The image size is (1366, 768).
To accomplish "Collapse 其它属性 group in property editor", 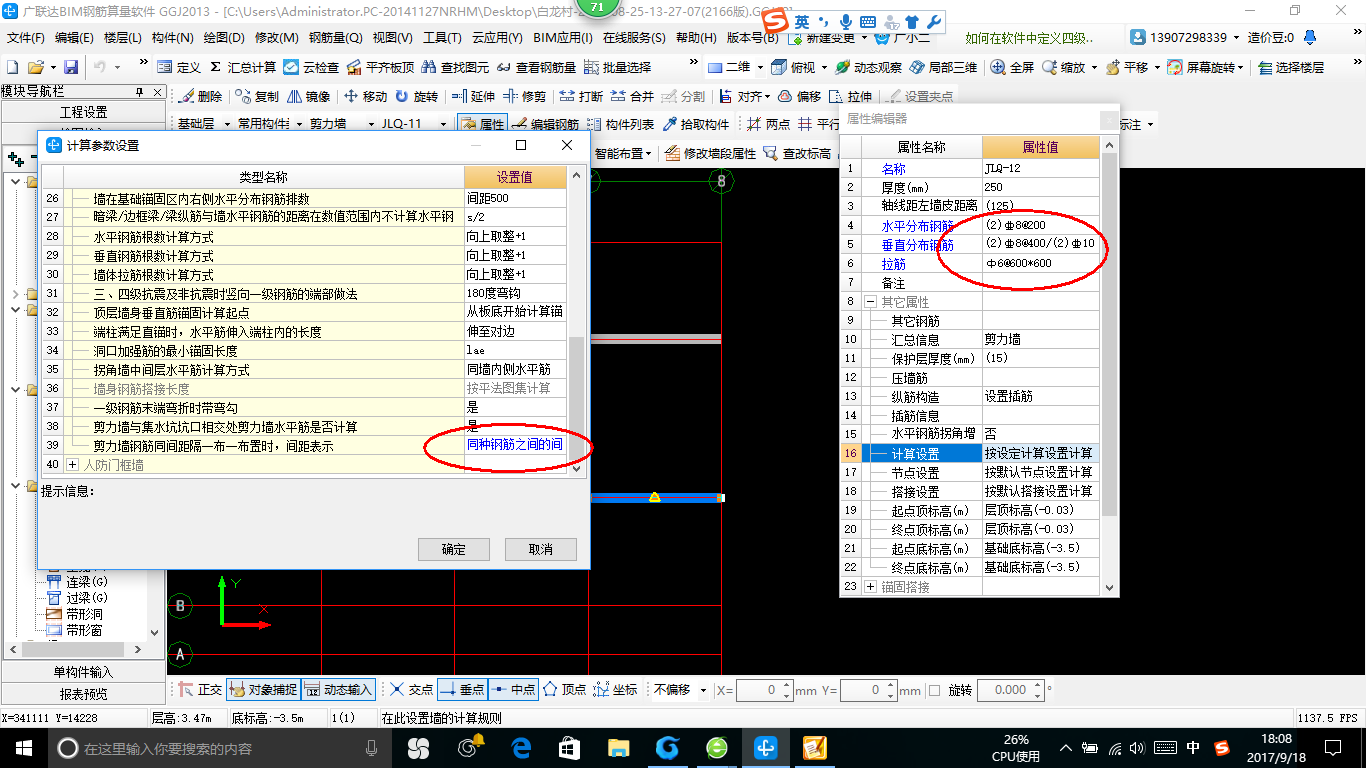I will tap(870, 302).
